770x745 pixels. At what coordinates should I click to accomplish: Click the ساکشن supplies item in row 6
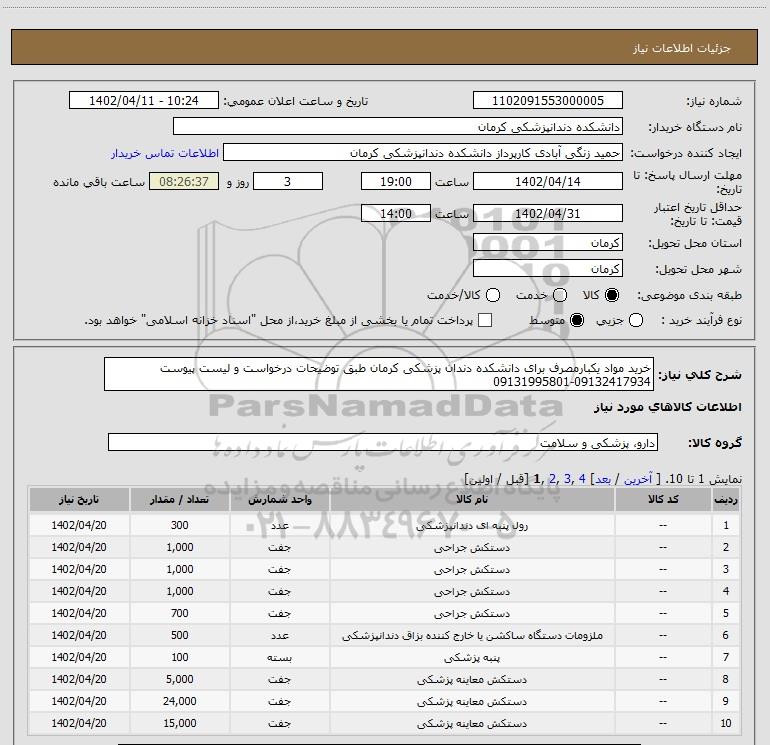(x=472, y=635)
